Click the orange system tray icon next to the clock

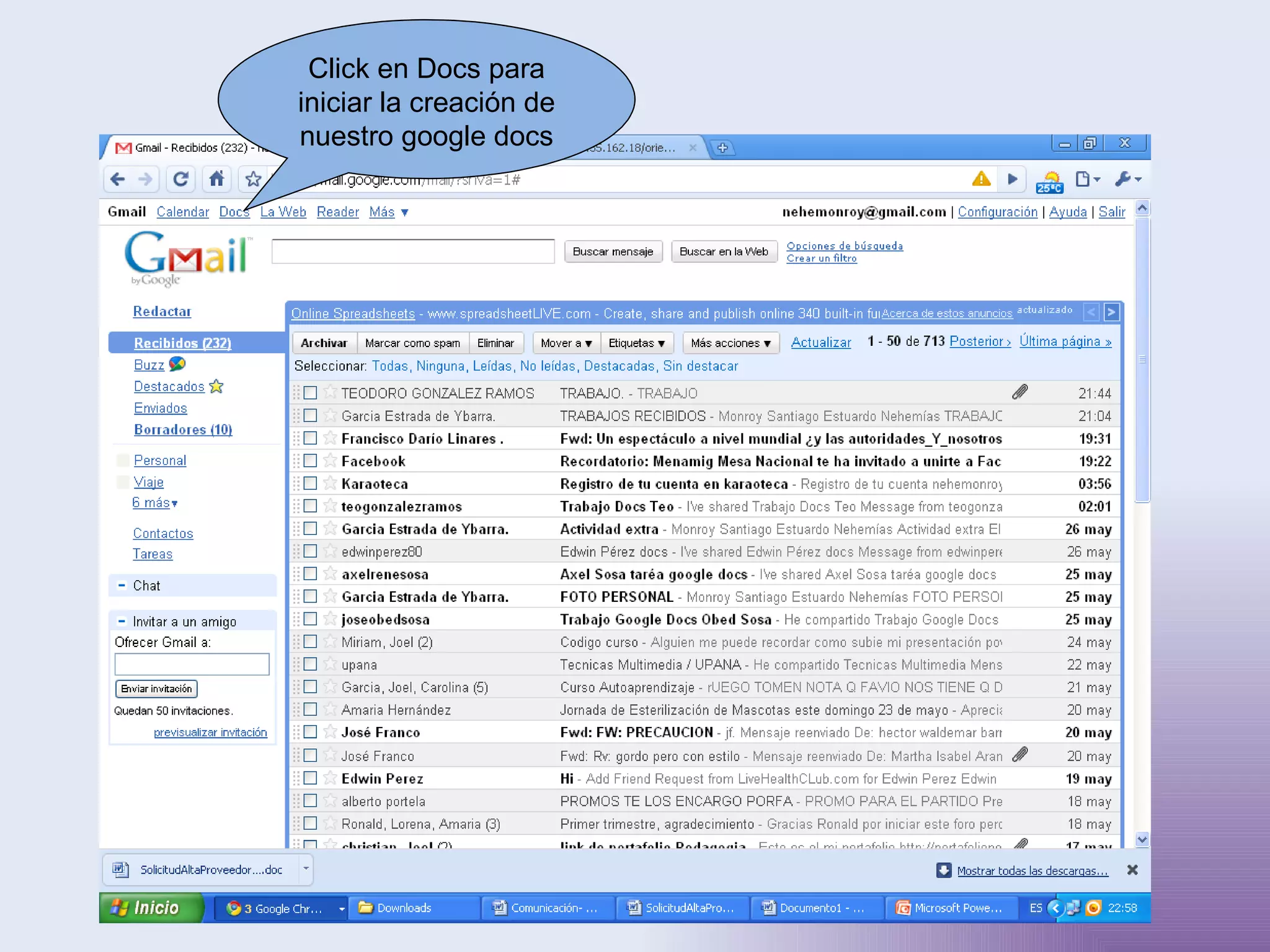pyautogui.click(x=1093, y=908)
